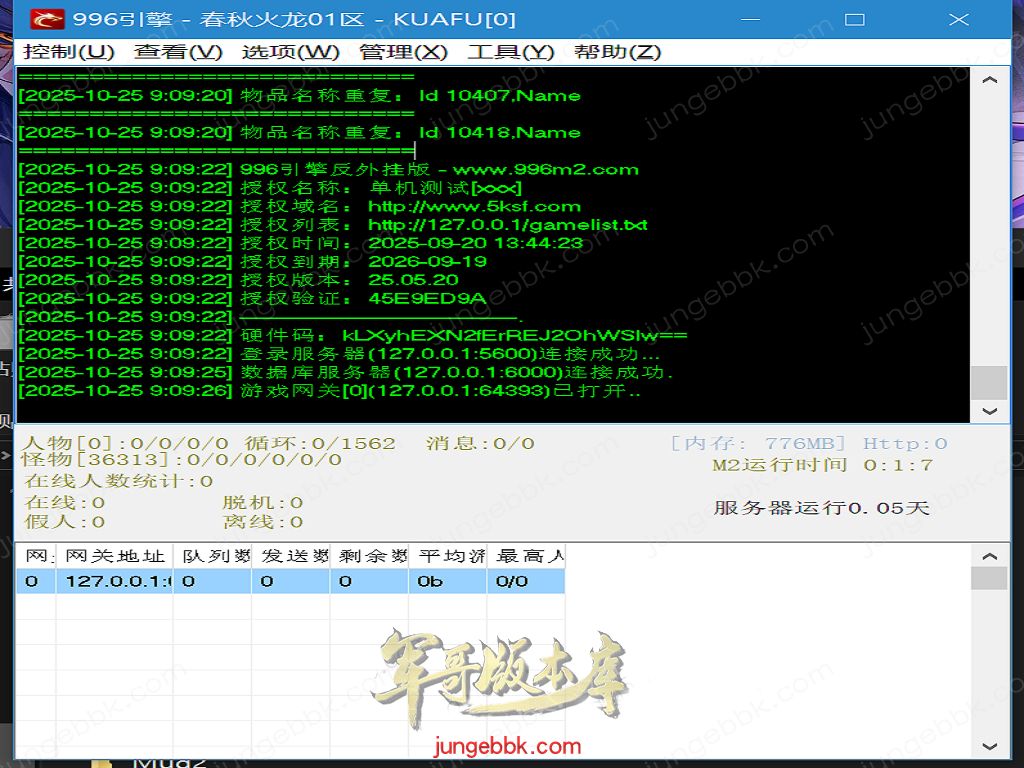This screenshot has width=1024, height=768.
Task: Open the 选项(W) menu
Action: pyautogui.click(x=290, y=52)
